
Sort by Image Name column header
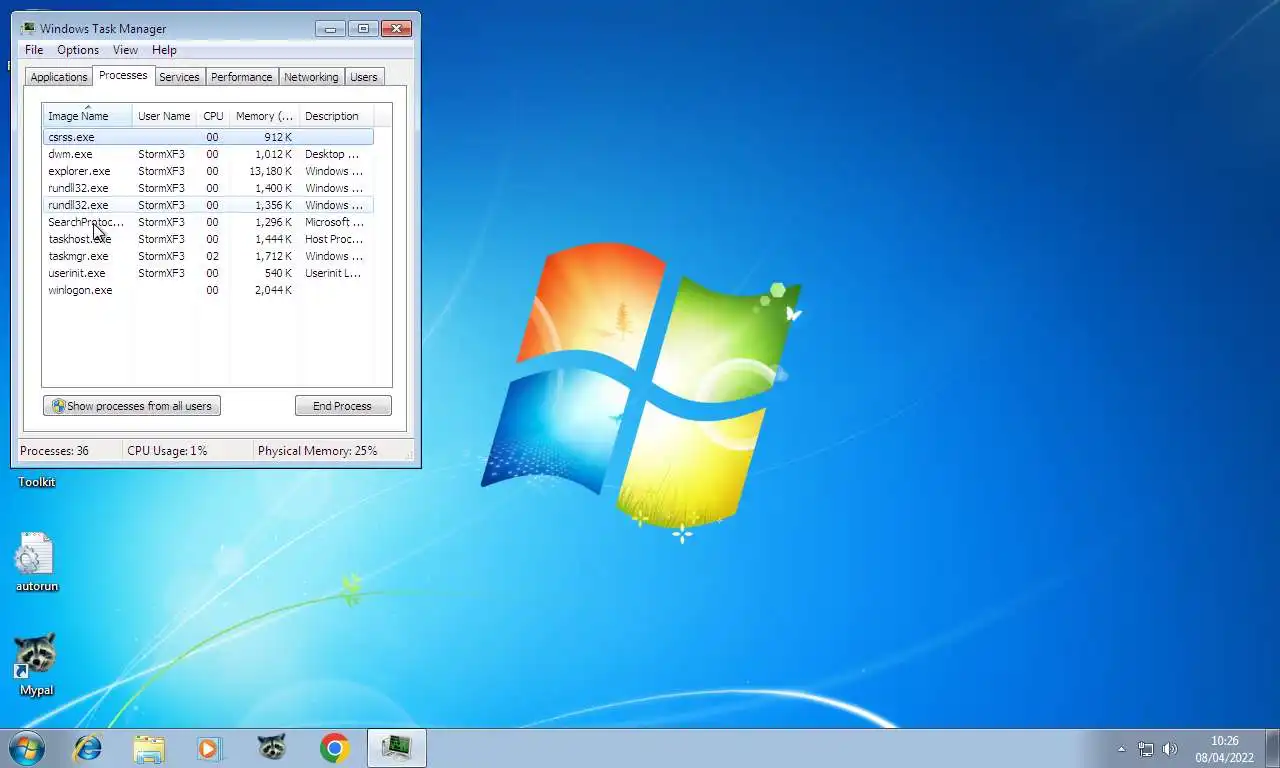(x=87, y=116)
